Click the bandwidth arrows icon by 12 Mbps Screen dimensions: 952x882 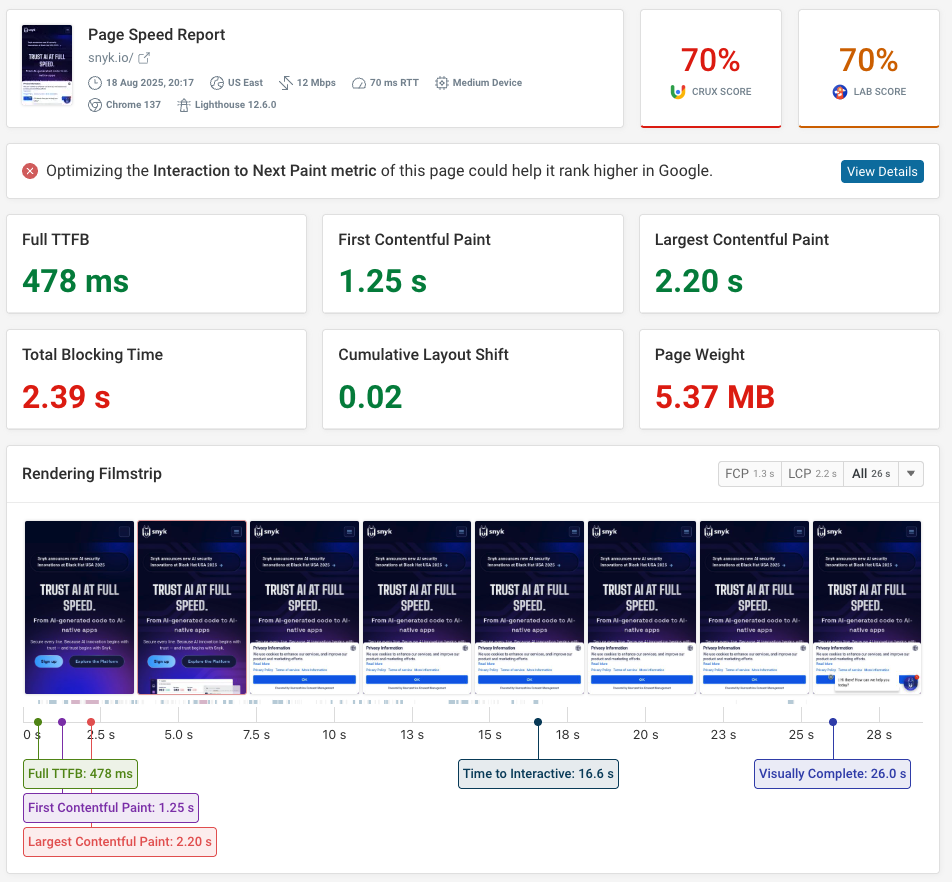(x=285, y=83)
